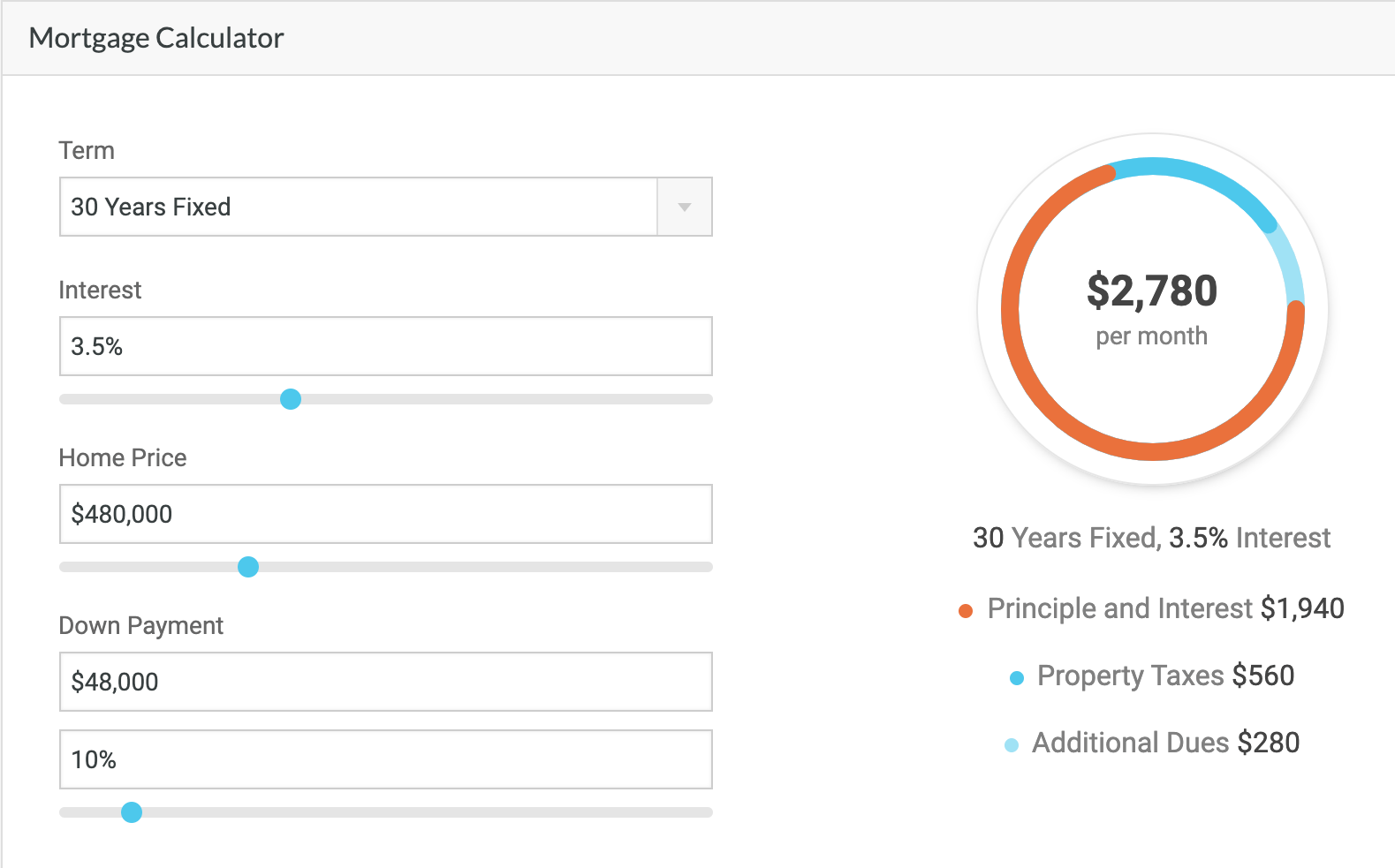
Task: Click the Down Payment dollar amount field
Action: (x=385, y=682)
